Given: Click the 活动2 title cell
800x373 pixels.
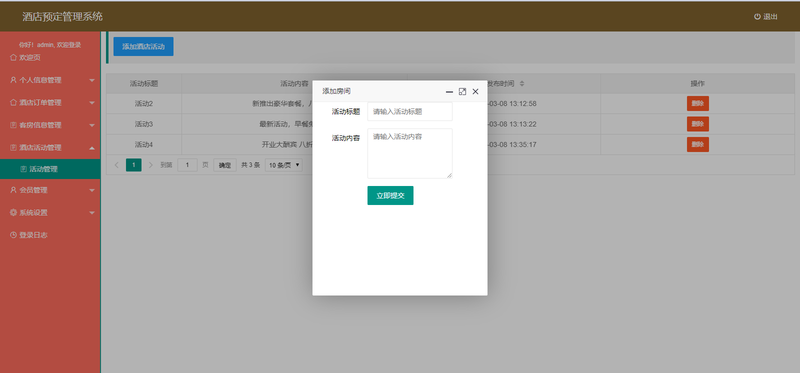Looking at the screenshot, I should coord(144,104).
